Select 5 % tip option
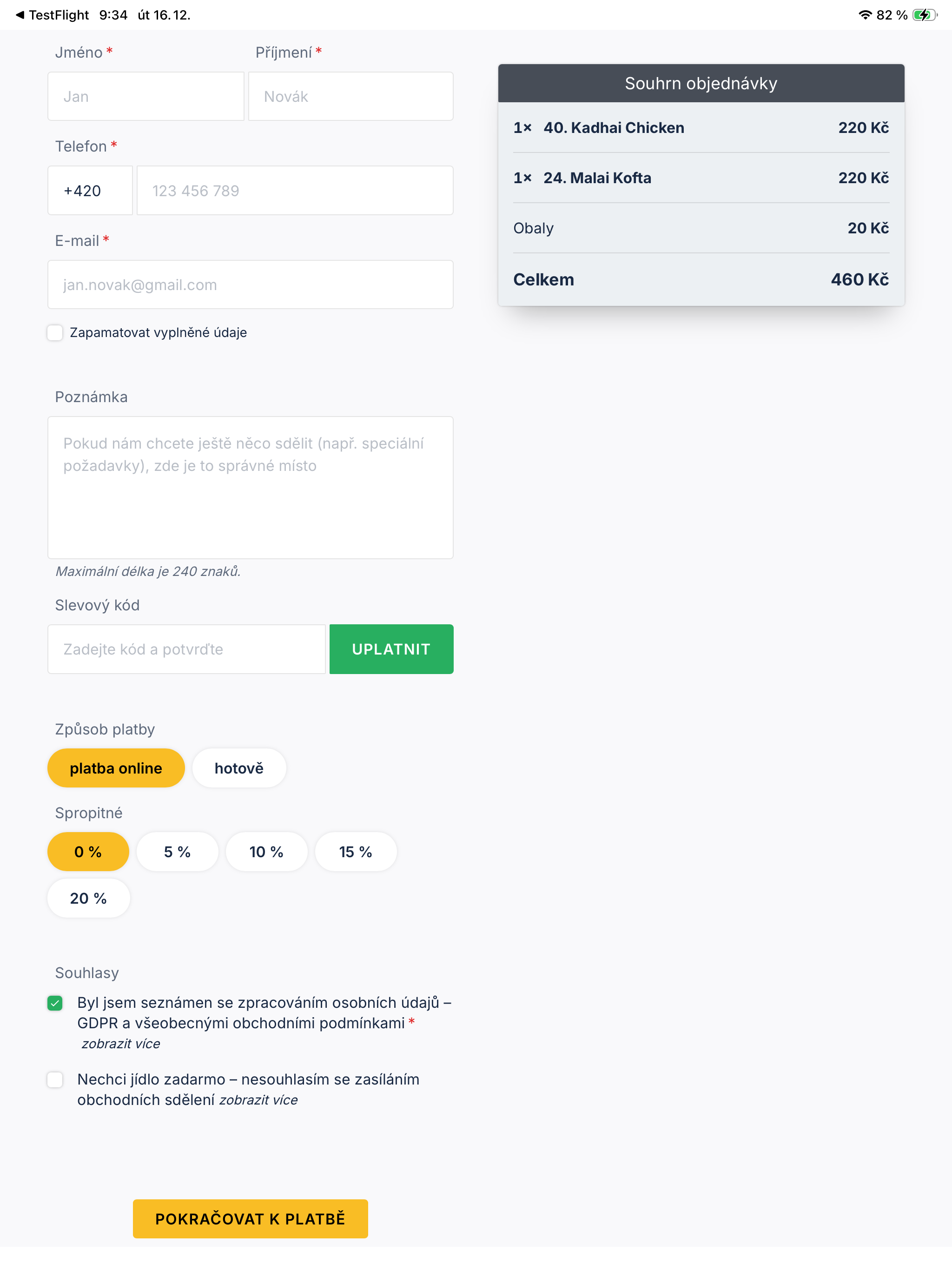Viewport: 952px width, 1270px height. click(x=177, y=852)
